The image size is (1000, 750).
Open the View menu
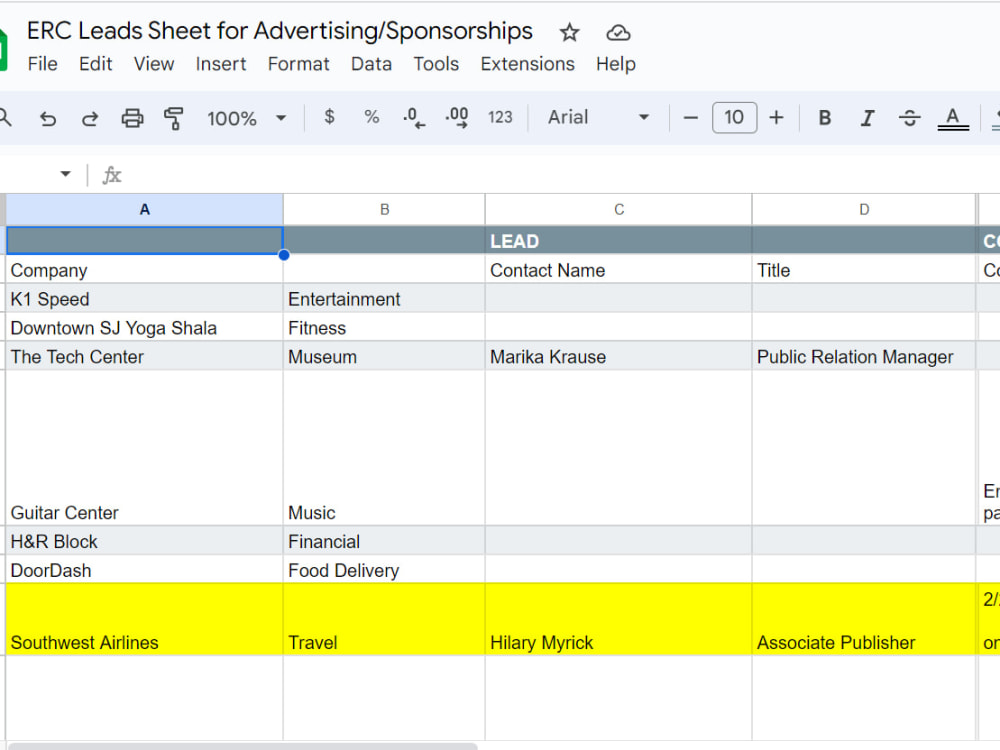[x=154, y=64]
